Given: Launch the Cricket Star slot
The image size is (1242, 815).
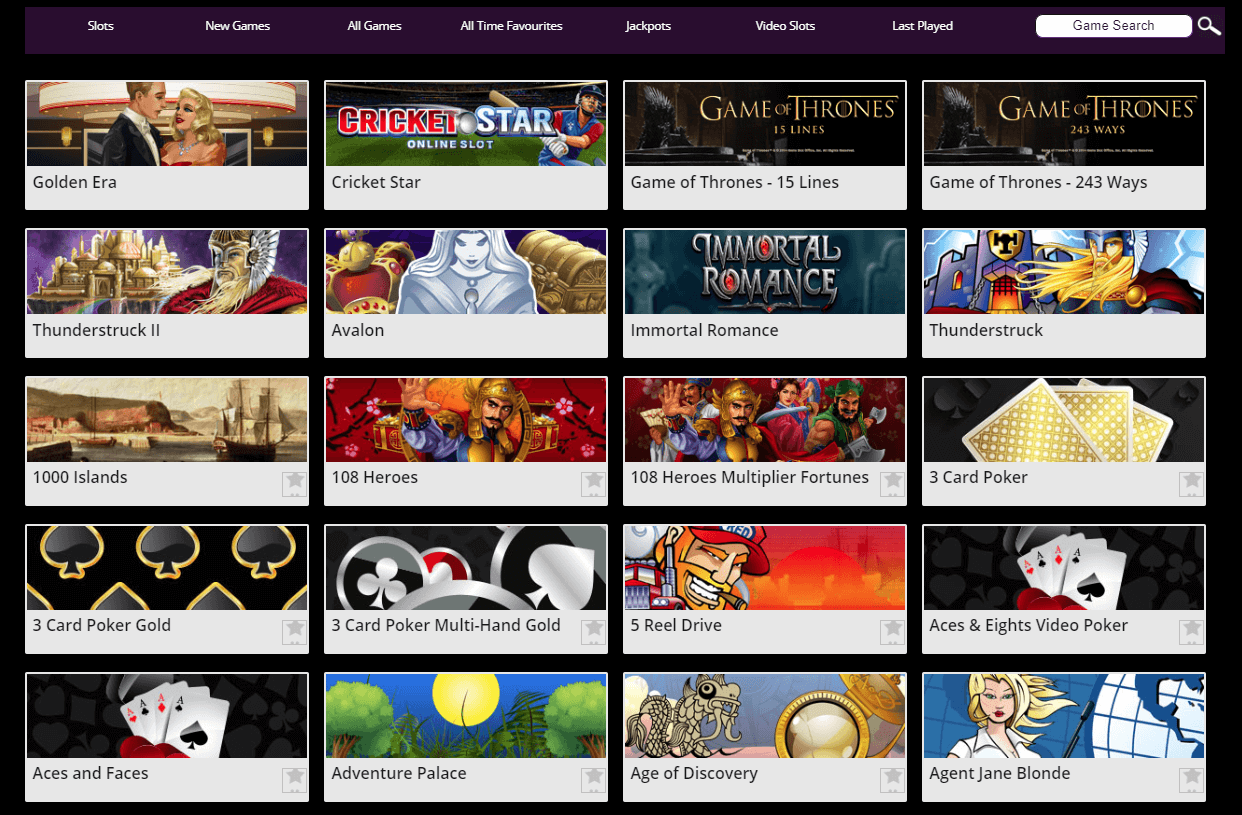Looking at the screenshot, I should pos(465,123).
